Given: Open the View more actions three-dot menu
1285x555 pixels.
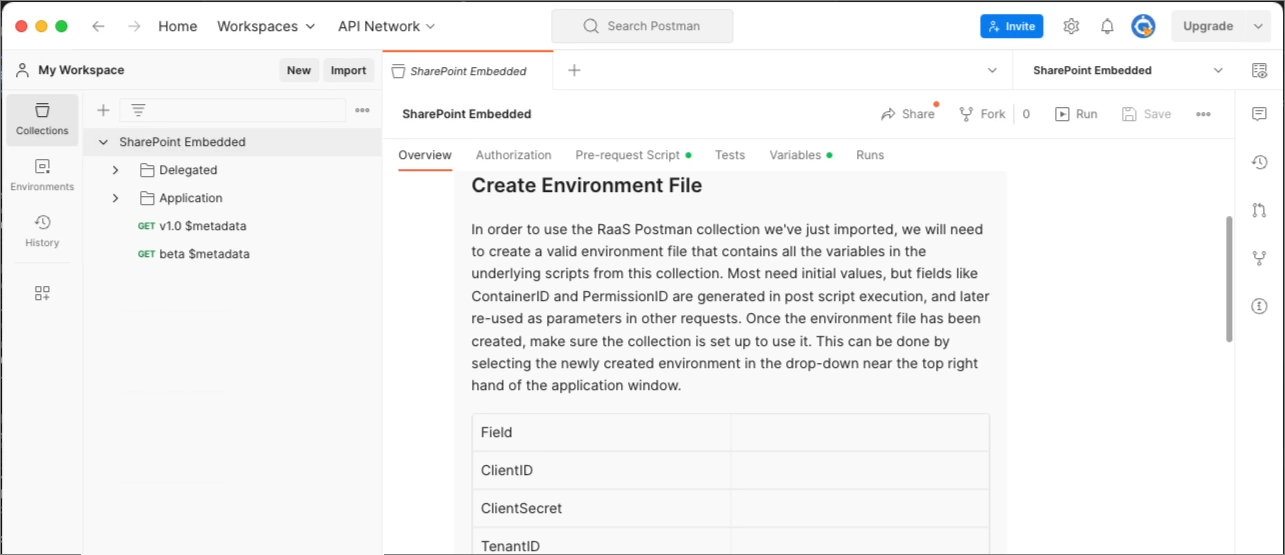Looking at the screenshot, I should click(1203, 114).
